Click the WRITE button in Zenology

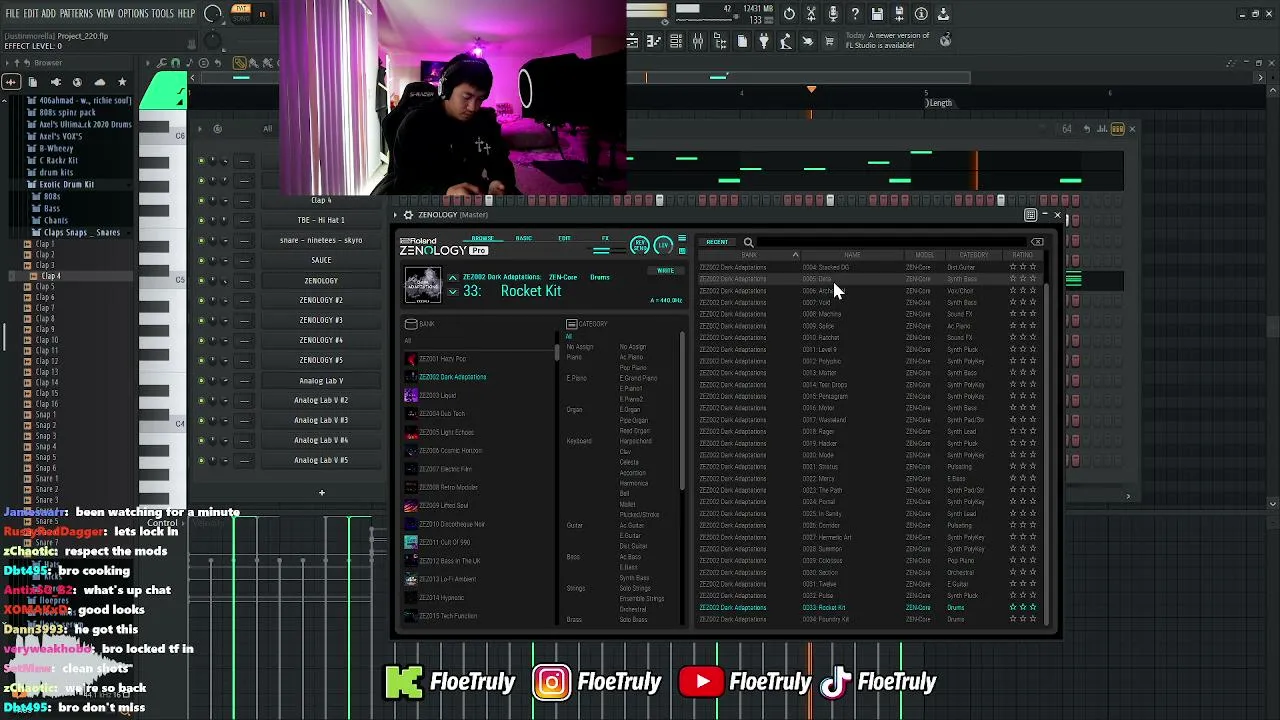point(665,271)
